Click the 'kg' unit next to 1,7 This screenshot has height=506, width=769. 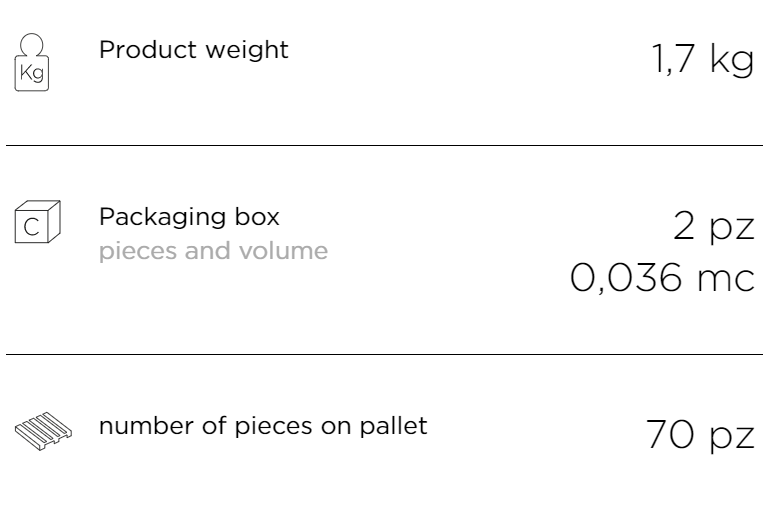[x=732, y=60]
